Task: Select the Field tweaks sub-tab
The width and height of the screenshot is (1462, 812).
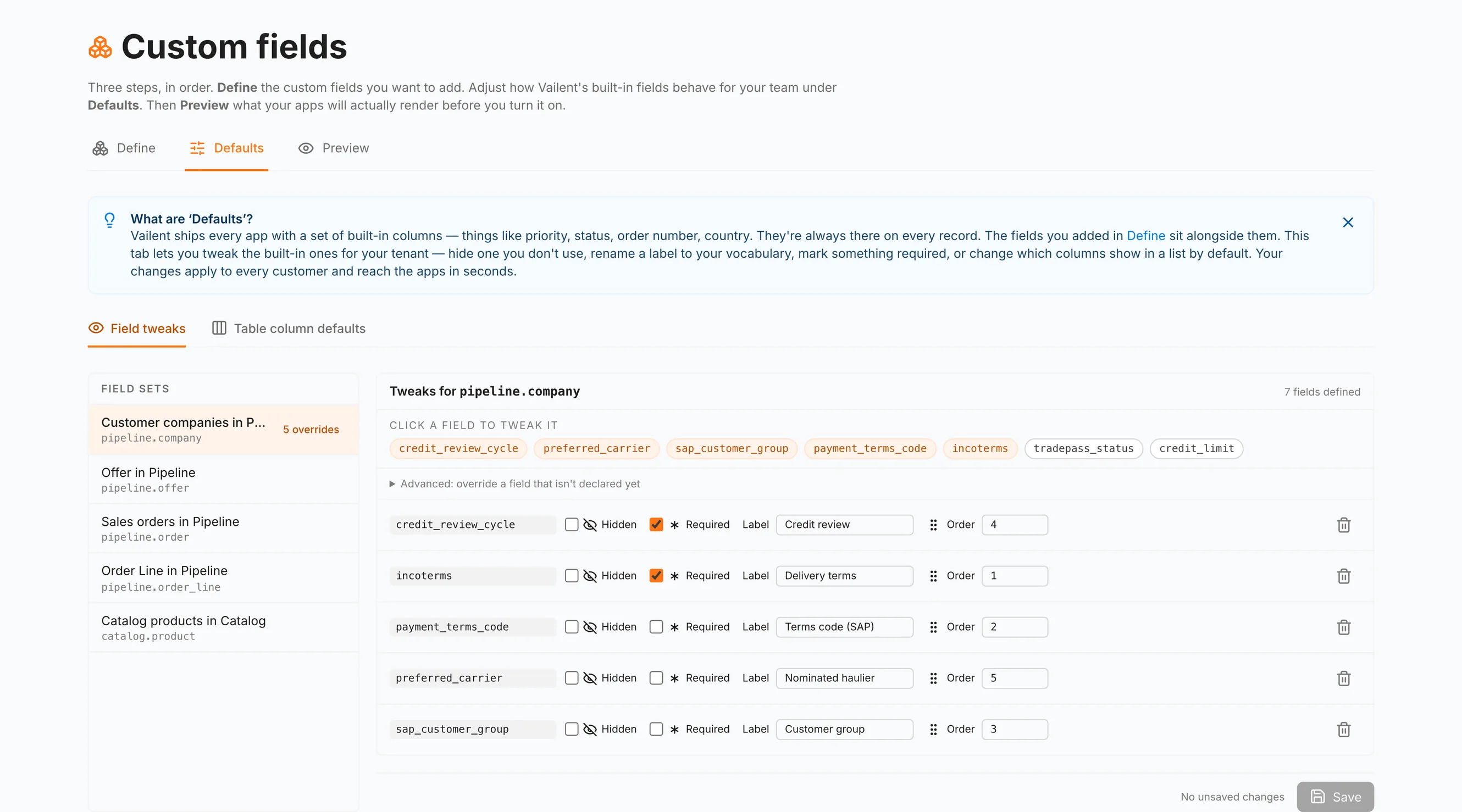Action: pyautogui.click(x=137, y=329)
